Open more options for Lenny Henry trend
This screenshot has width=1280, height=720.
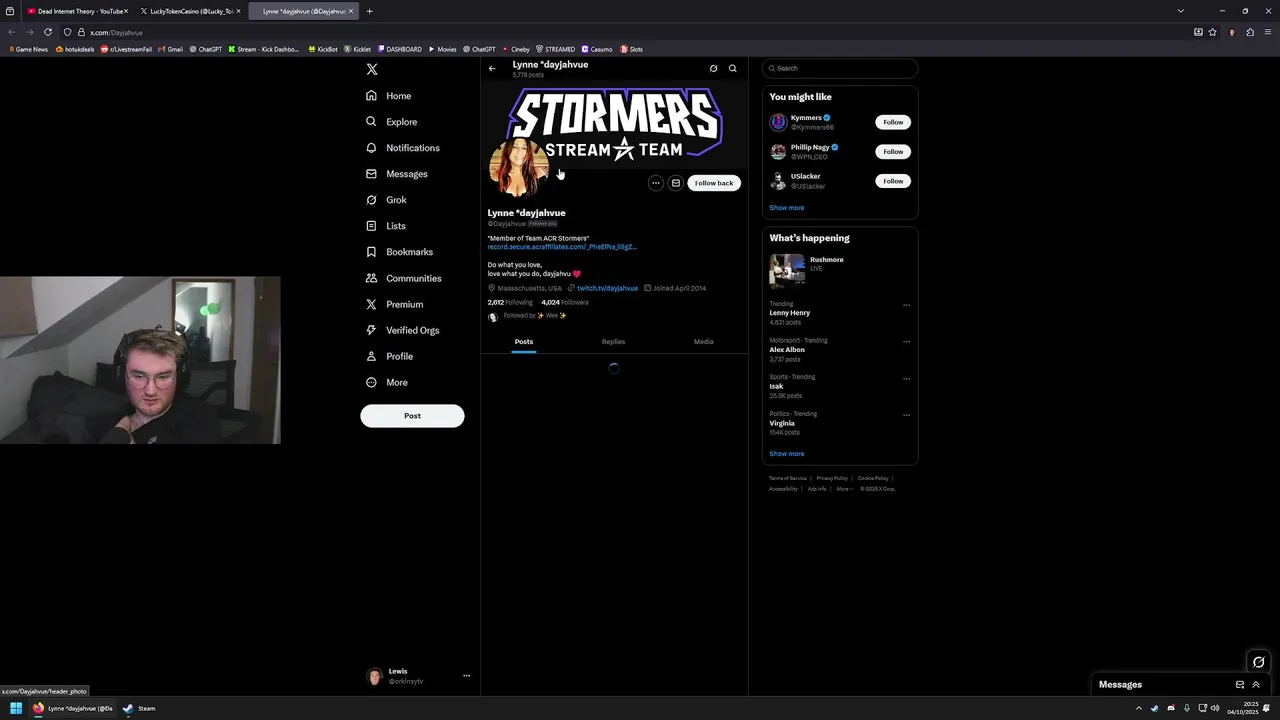pos(907,305)
